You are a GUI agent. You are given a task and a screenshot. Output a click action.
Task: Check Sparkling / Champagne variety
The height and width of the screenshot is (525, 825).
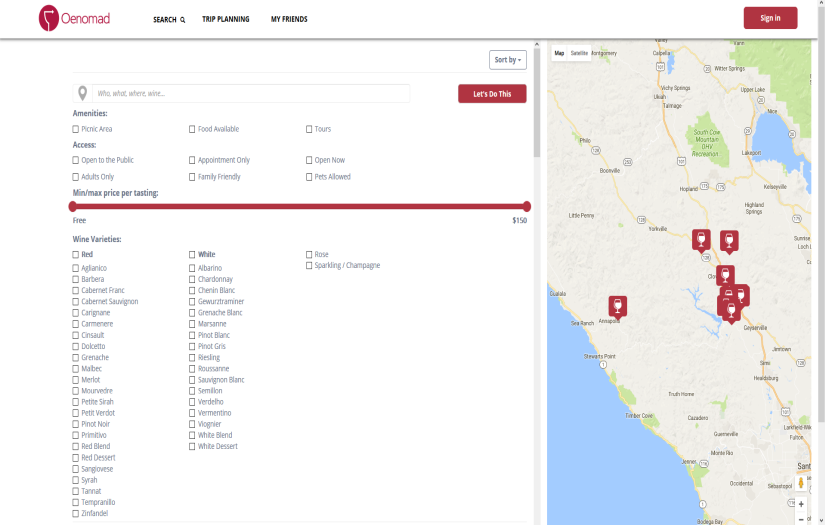coord(309,265)
